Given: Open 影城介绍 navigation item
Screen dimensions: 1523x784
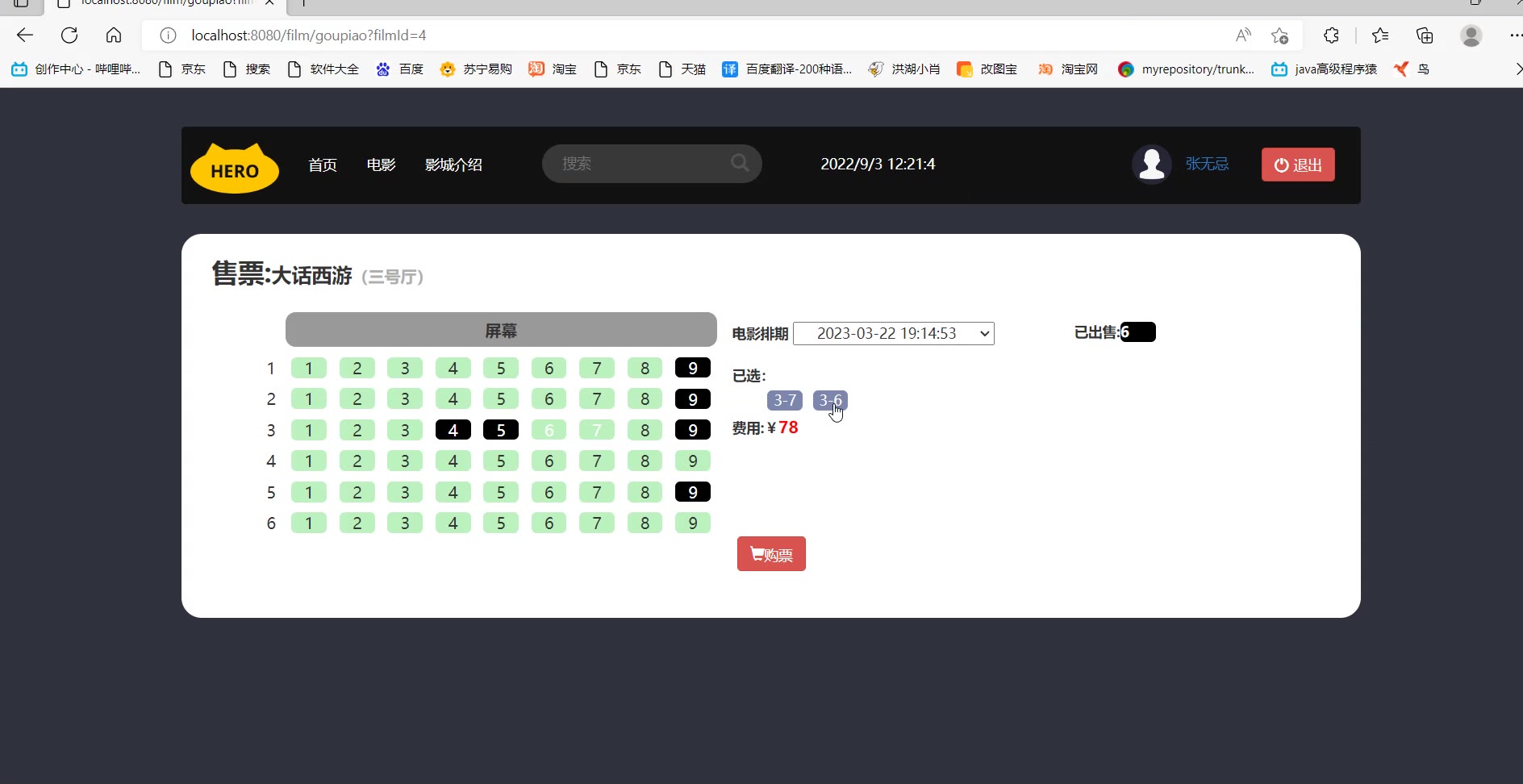Looking at the screenshot, I should (453, 165).
